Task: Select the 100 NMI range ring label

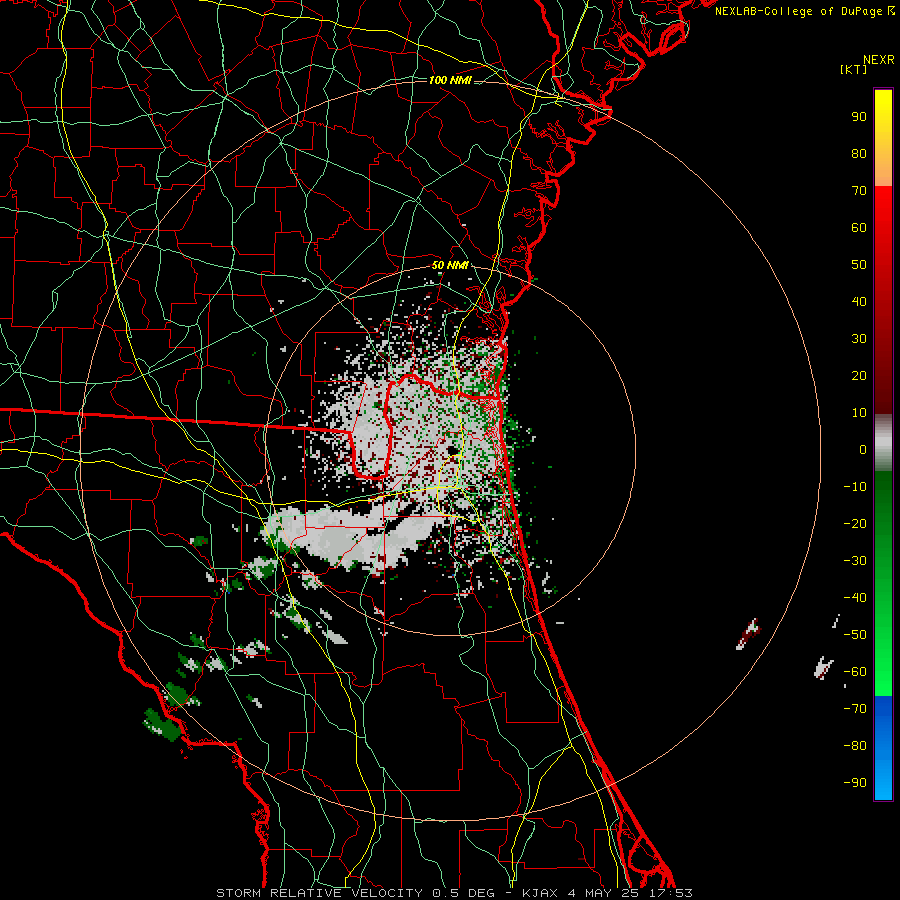Action: point(450,80)
